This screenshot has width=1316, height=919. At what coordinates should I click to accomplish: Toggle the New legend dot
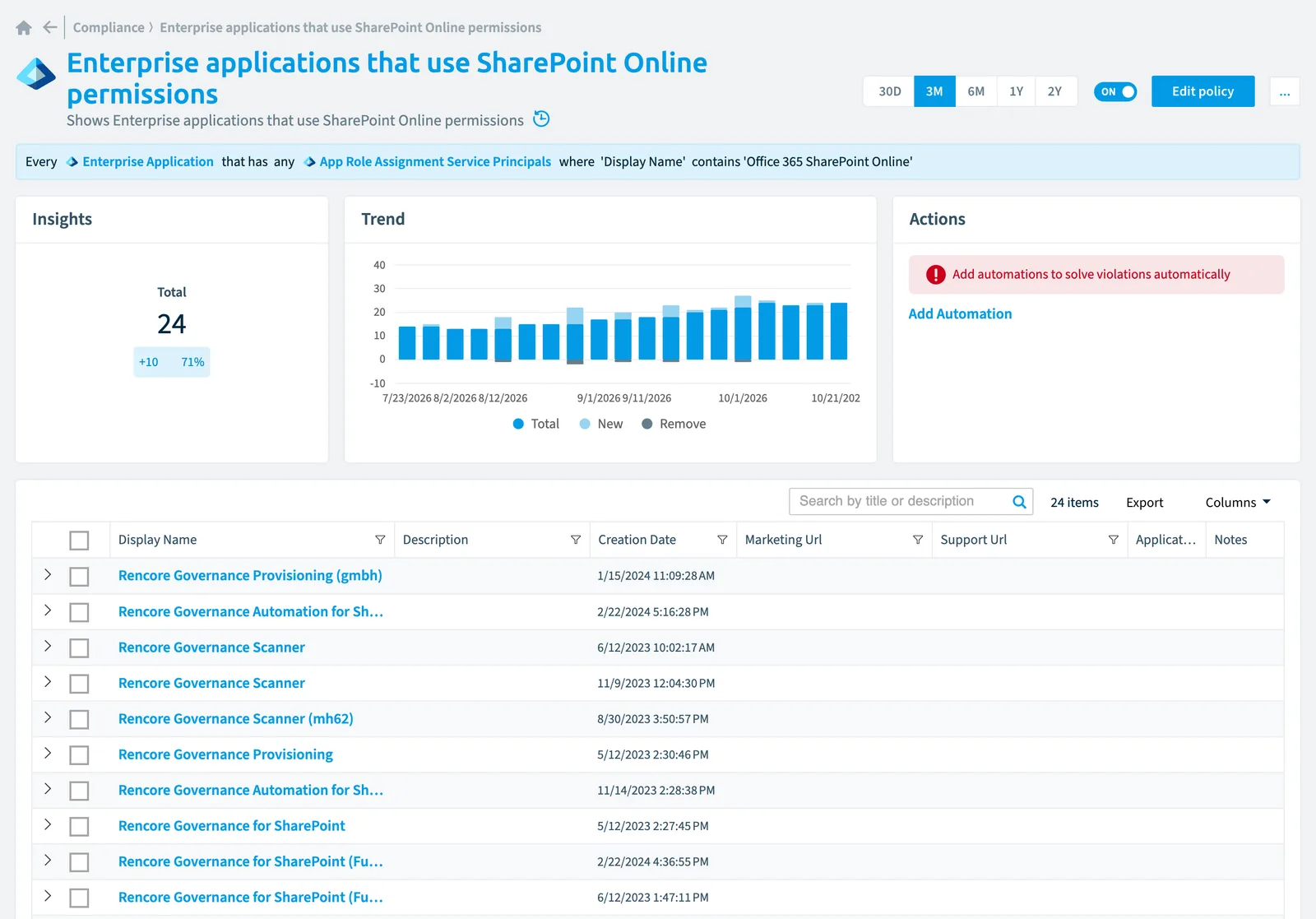585,424
